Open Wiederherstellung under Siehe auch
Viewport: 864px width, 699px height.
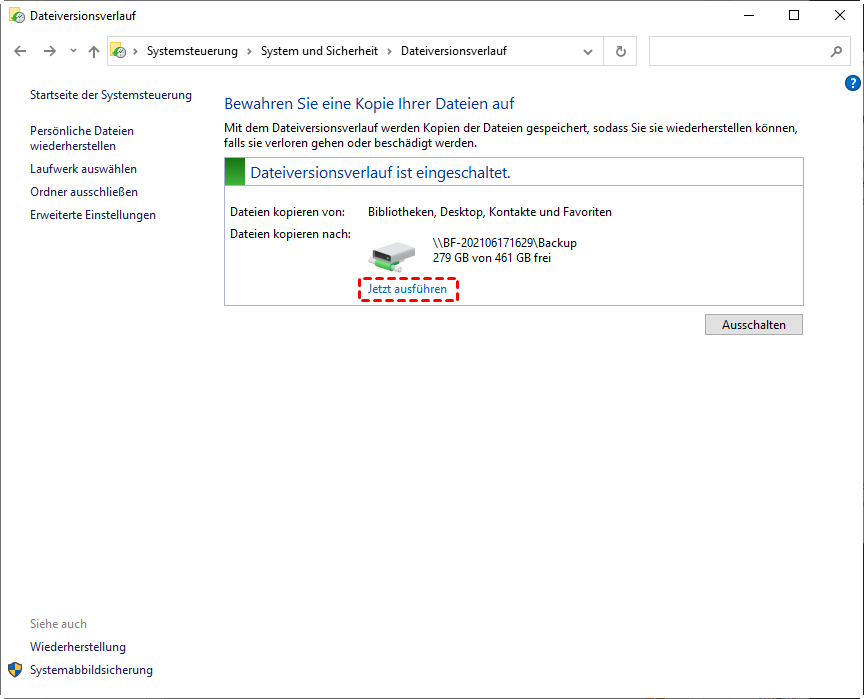pyautogui.click(x=78, y=647)
